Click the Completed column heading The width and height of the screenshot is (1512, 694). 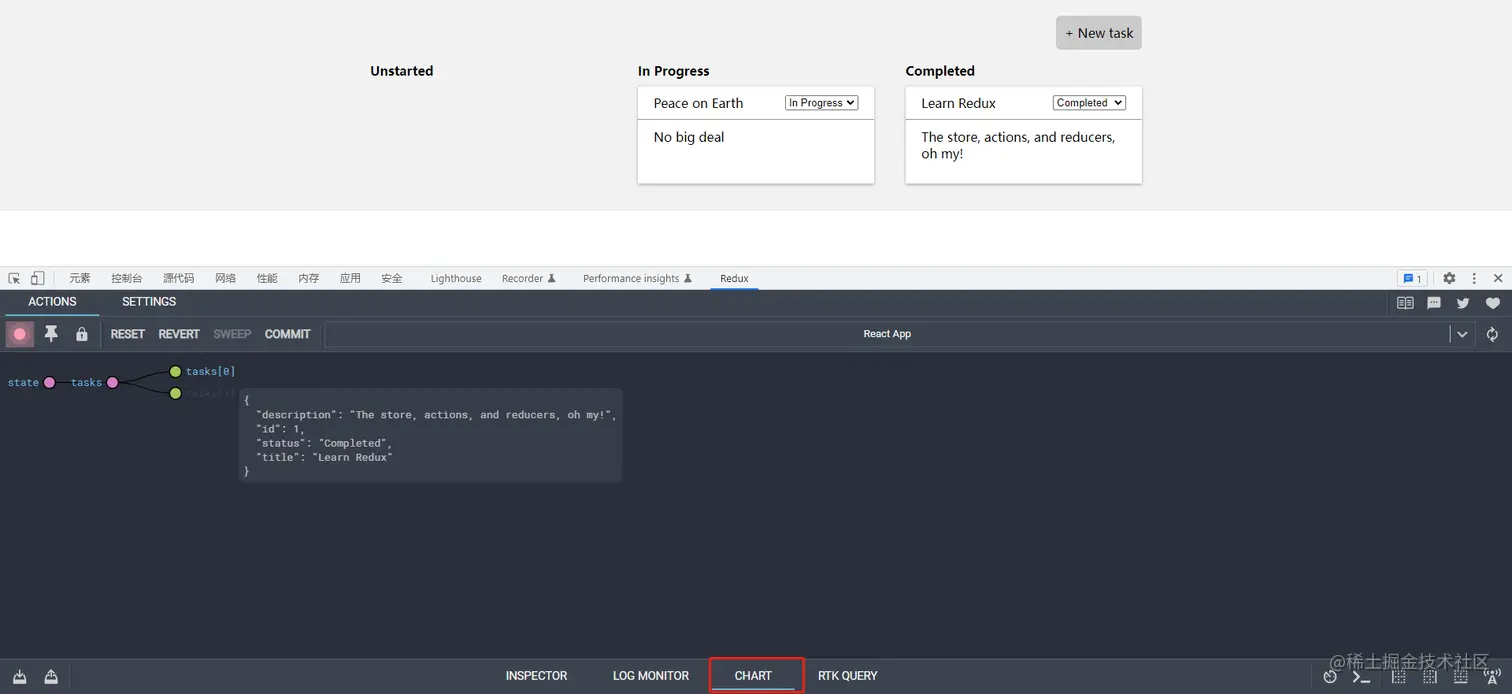[x=940, y=71]
